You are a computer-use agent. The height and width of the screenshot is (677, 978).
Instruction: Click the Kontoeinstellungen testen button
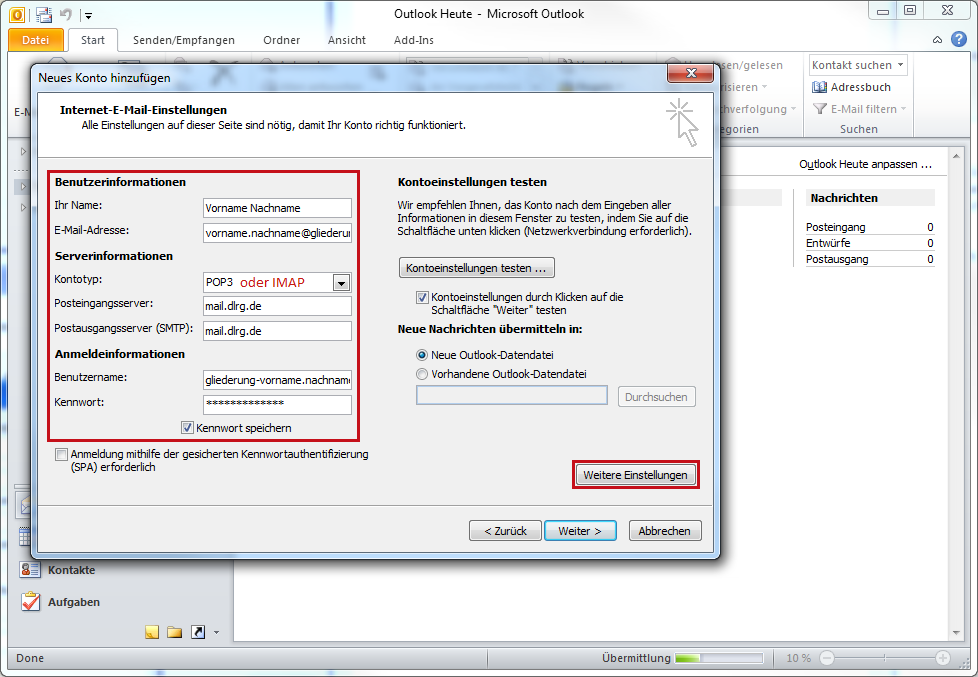(x=477, y=268)
